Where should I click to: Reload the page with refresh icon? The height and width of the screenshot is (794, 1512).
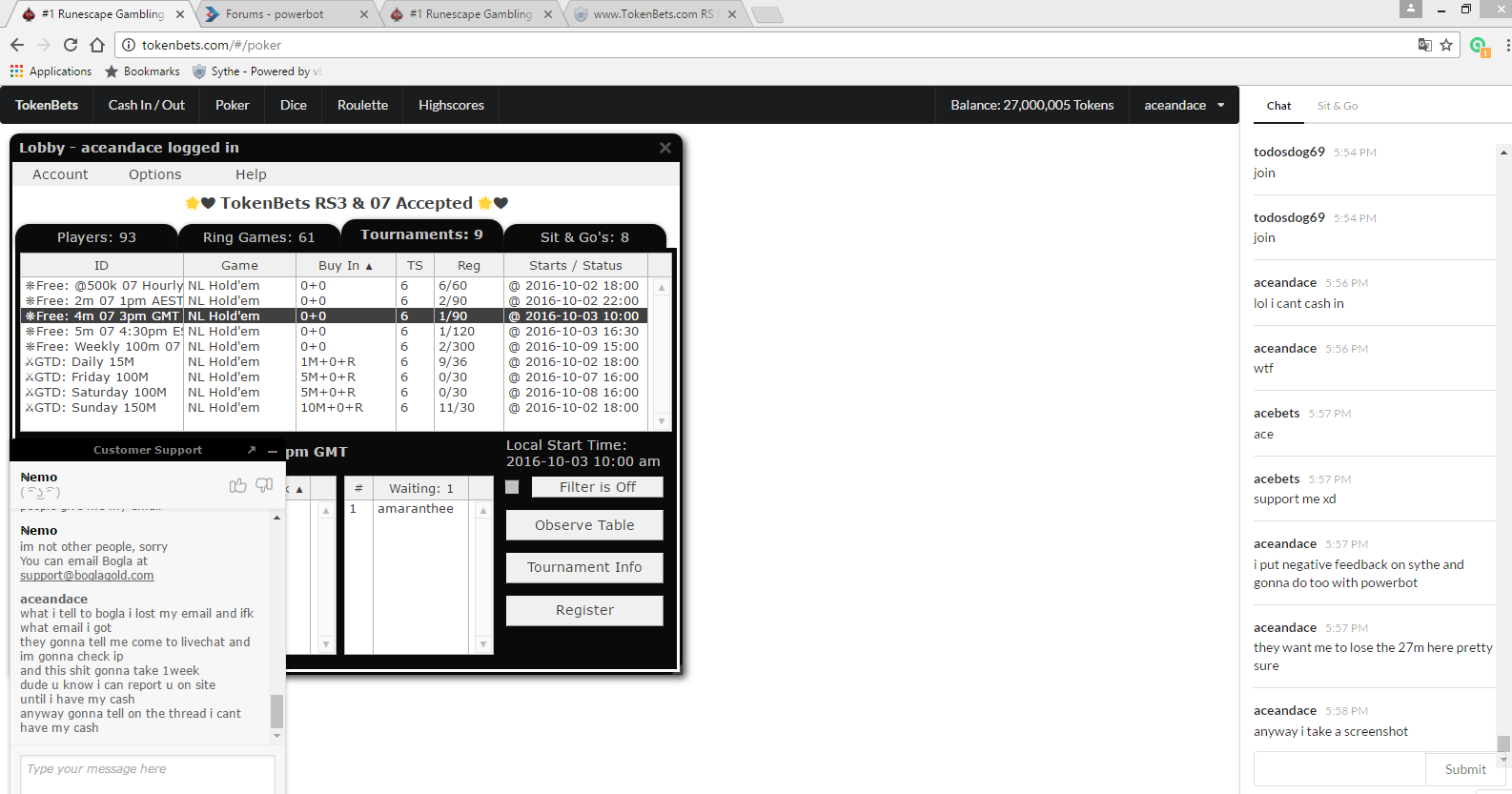tap(71, 45)
